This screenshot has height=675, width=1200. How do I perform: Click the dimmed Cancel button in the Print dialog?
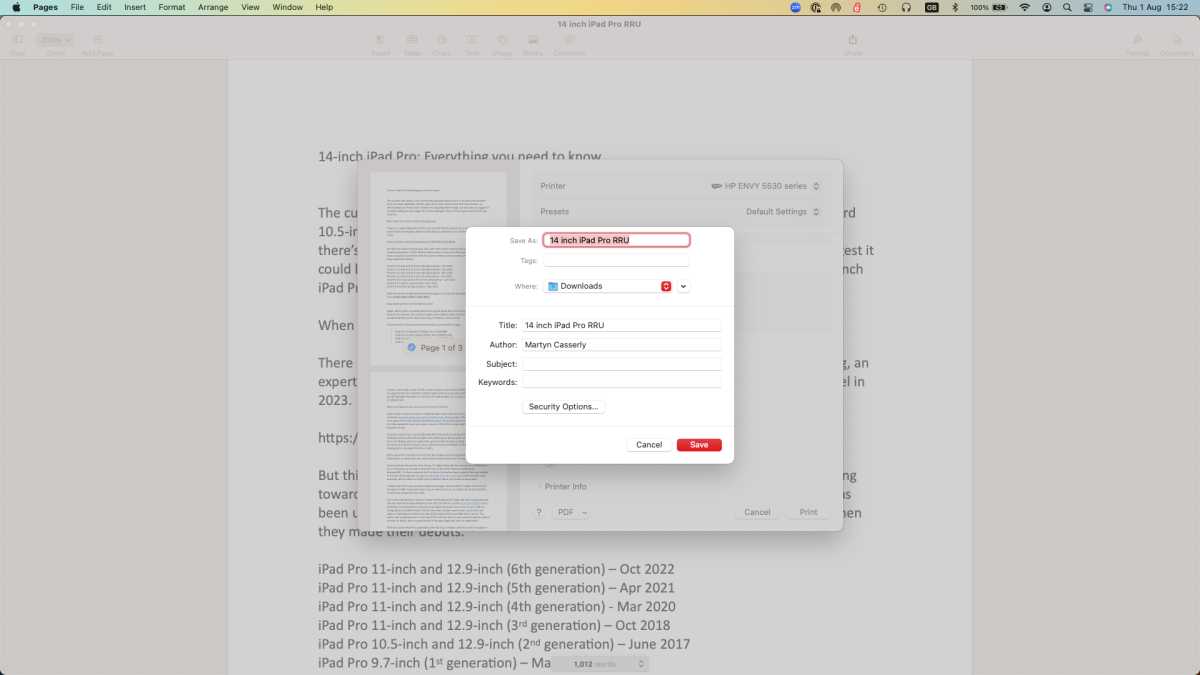click(x=757, y=512)
